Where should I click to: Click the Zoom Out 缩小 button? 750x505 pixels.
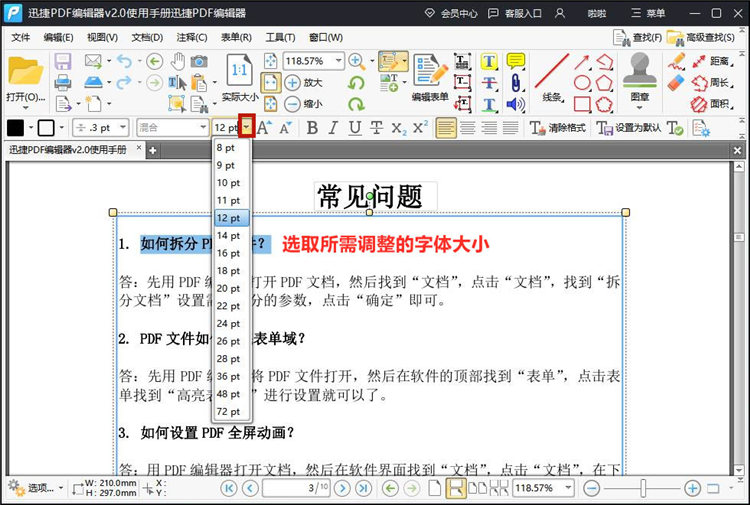304,103
